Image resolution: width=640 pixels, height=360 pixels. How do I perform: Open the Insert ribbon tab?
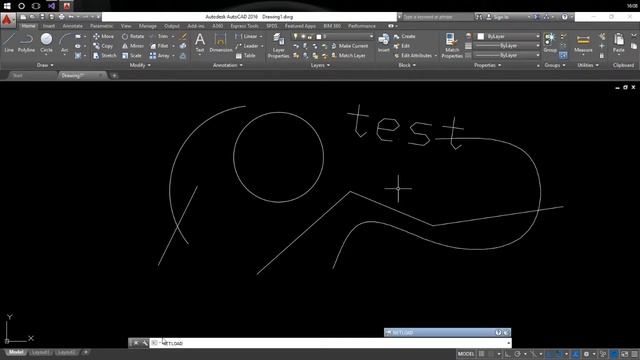tap(49, 26)
